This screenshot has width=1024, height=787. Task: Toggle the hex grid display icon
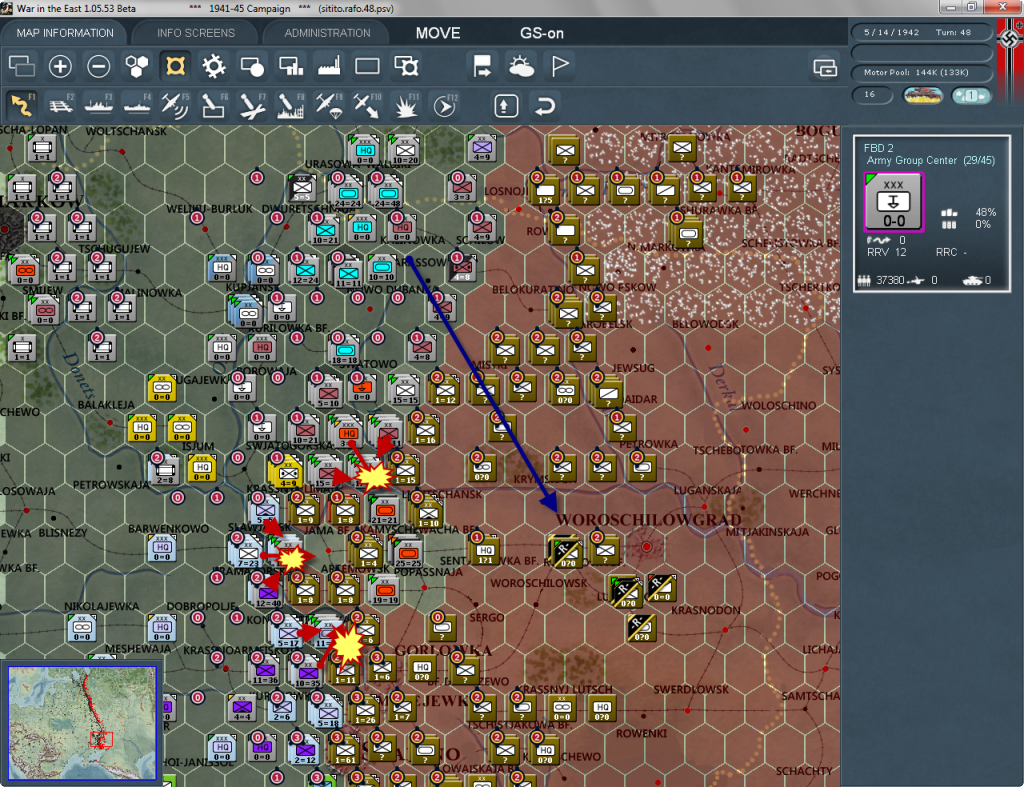click(137, 66)
